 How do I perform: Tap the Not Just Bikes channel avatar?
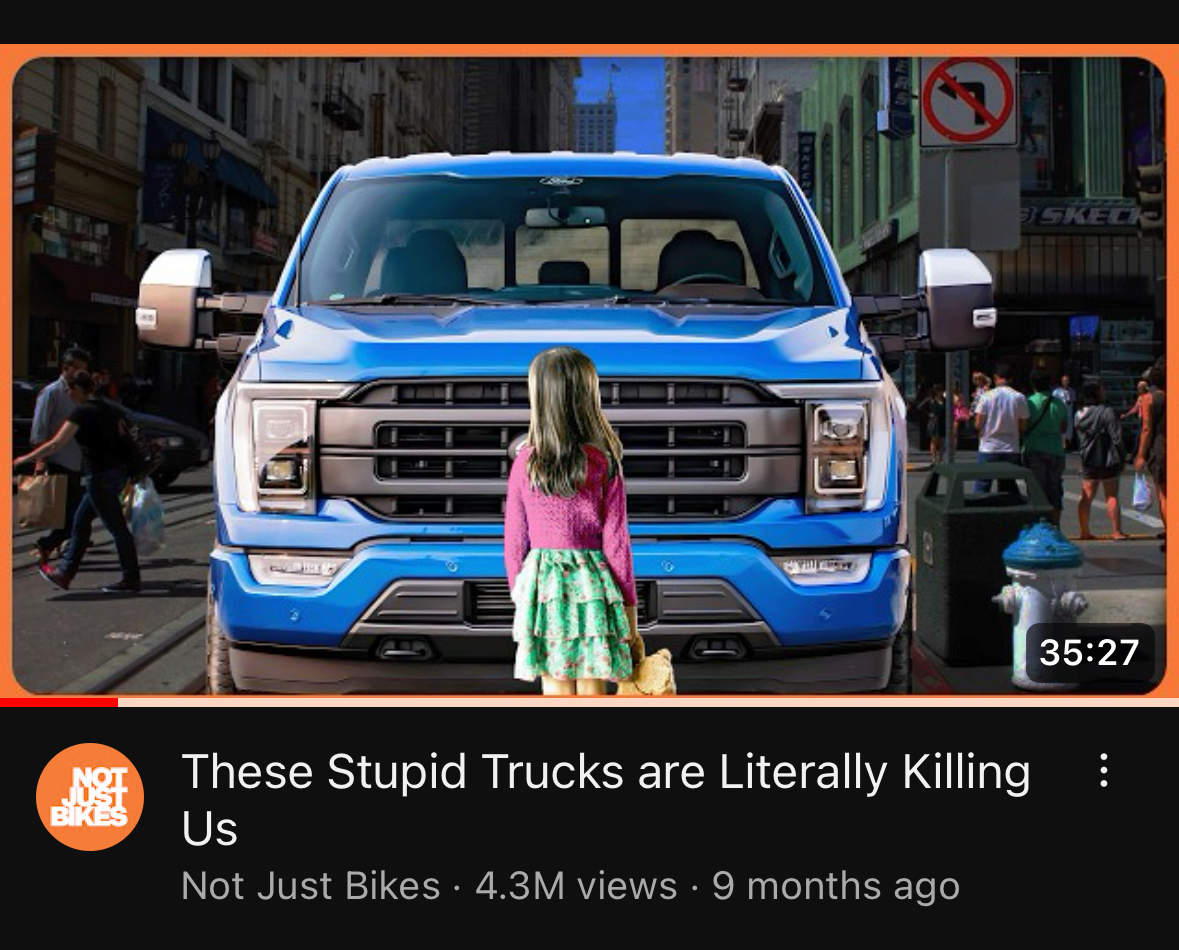click(x=90, y=797)
